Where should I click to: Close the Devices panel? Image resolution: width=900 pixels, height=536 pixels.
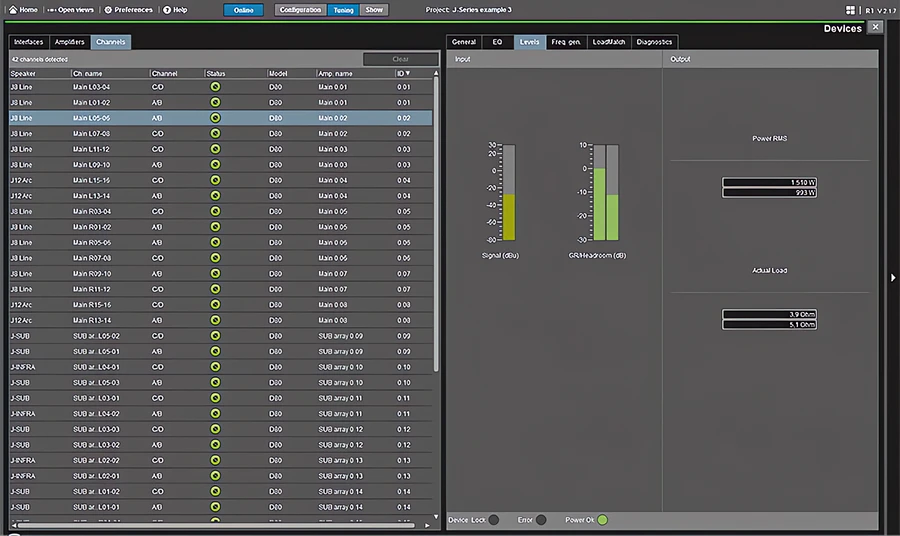point(875,27)
